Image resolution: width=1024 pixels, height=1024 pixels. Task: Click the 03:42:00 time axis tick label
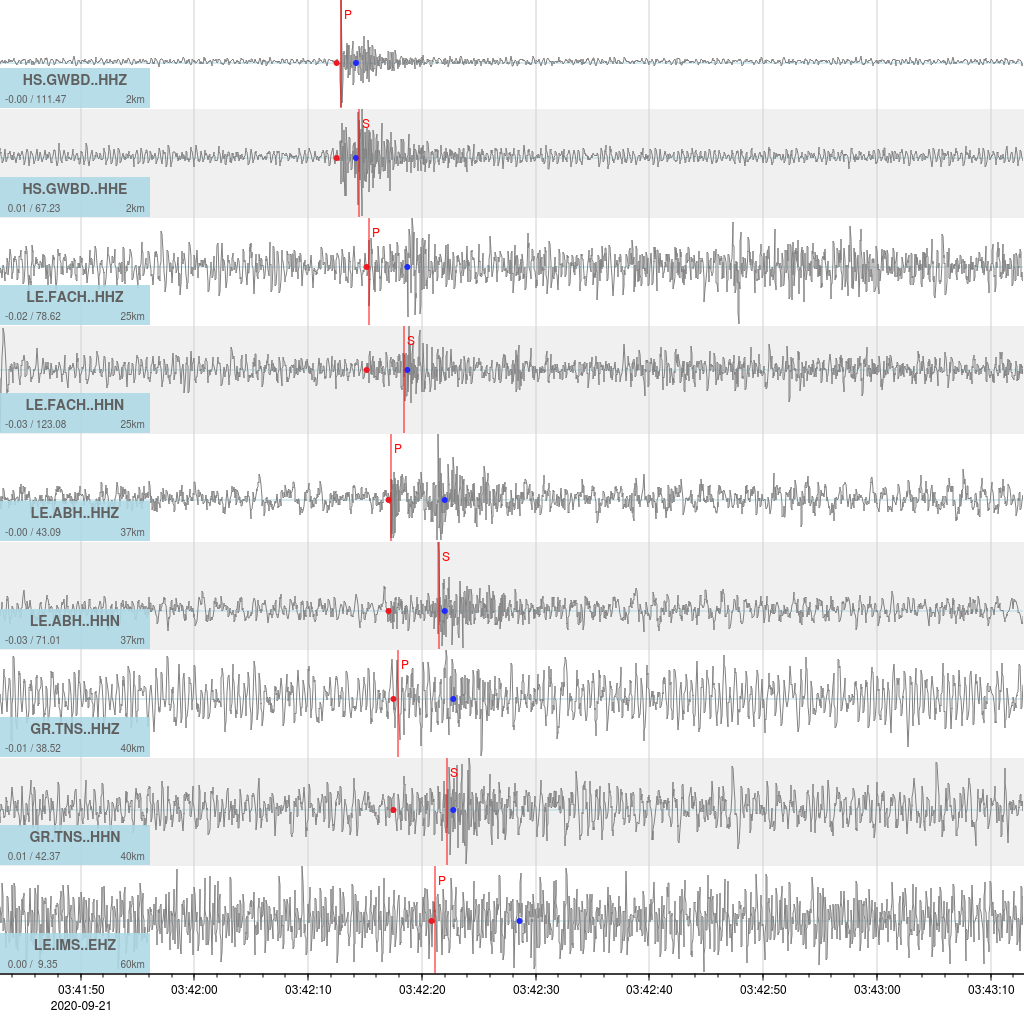click(194, 989)
